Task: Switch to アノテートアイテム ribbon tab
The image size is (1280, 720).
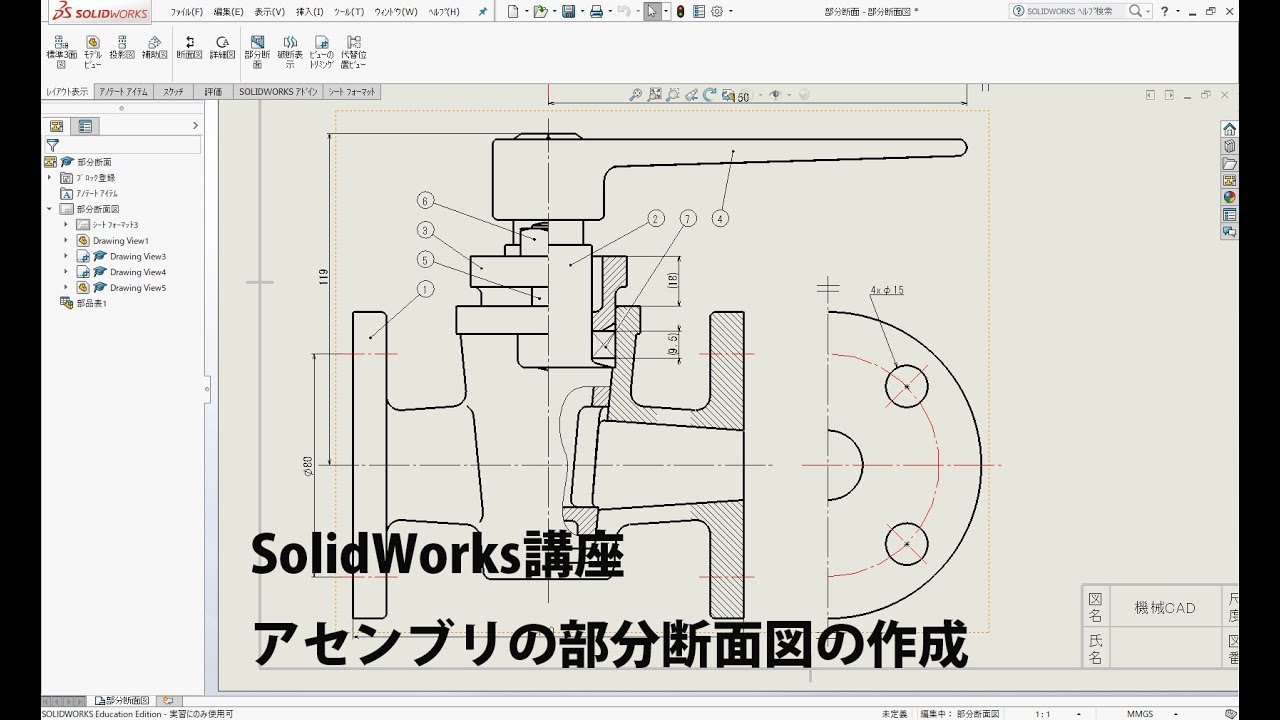Action: (x=124, y=92)
